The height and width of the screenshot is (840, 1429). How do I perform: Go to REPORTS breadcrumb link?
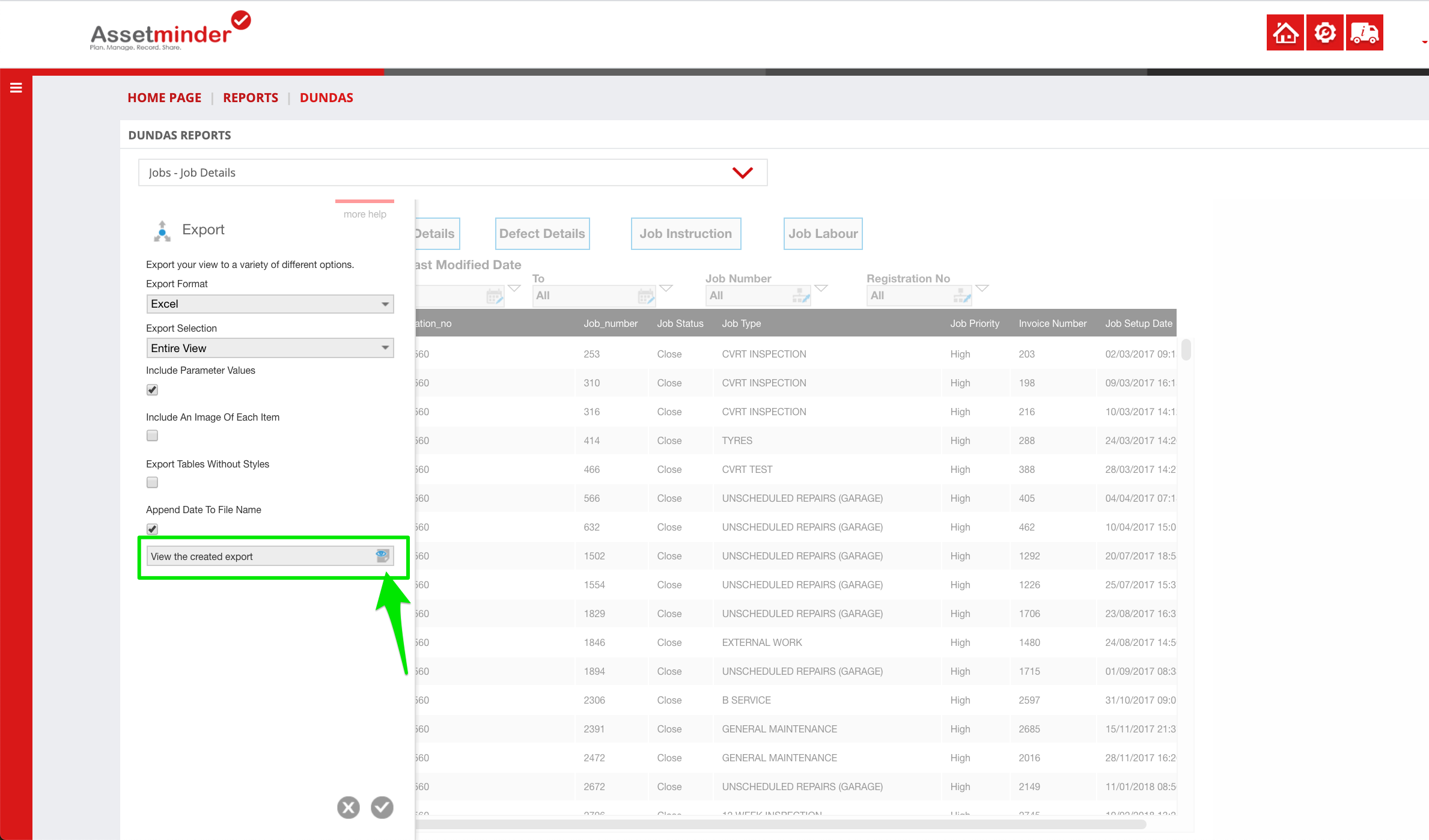(x=251, y=98)
